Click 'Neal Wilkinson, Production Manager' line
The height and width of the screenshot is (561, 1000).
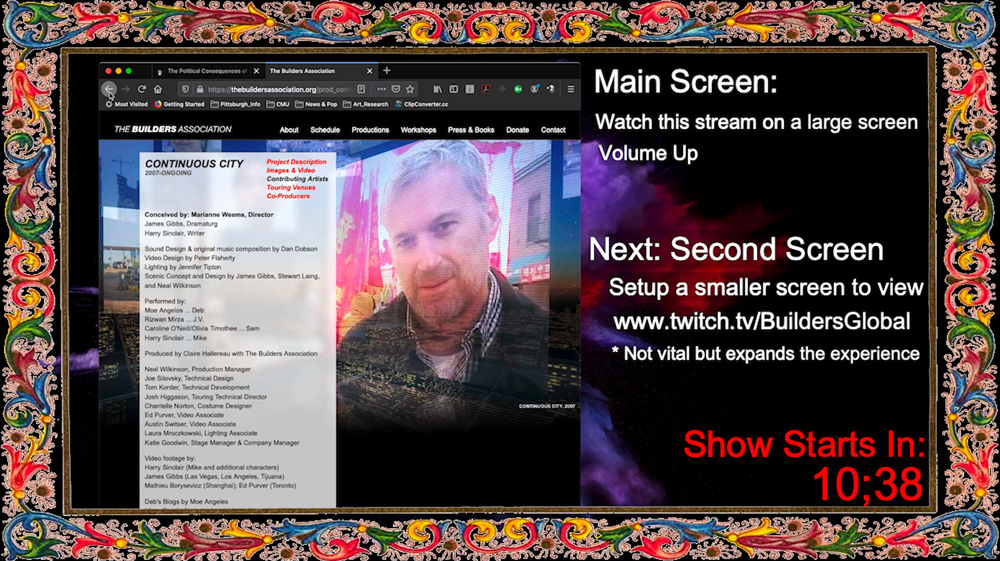[x=198, y=369]
